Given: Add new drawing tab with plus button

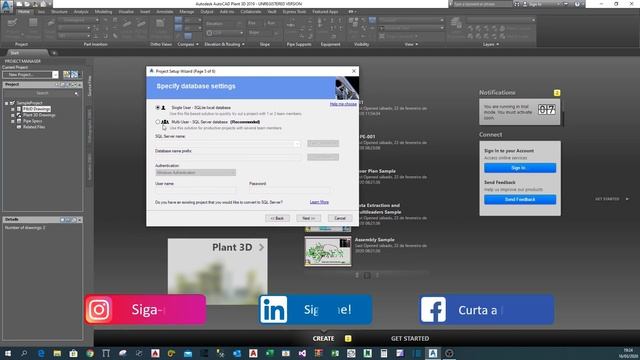Looking at the screenshot, I should coord(54,53).
